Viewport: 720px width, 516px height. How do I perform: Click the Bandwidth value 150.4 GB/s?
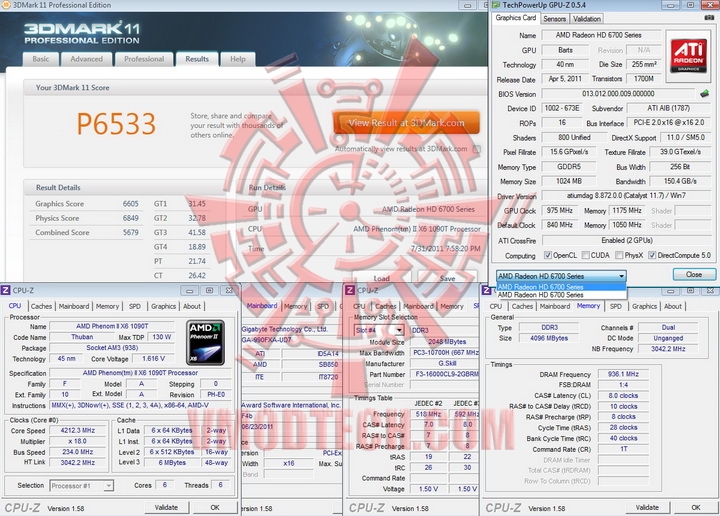[680, 181]
